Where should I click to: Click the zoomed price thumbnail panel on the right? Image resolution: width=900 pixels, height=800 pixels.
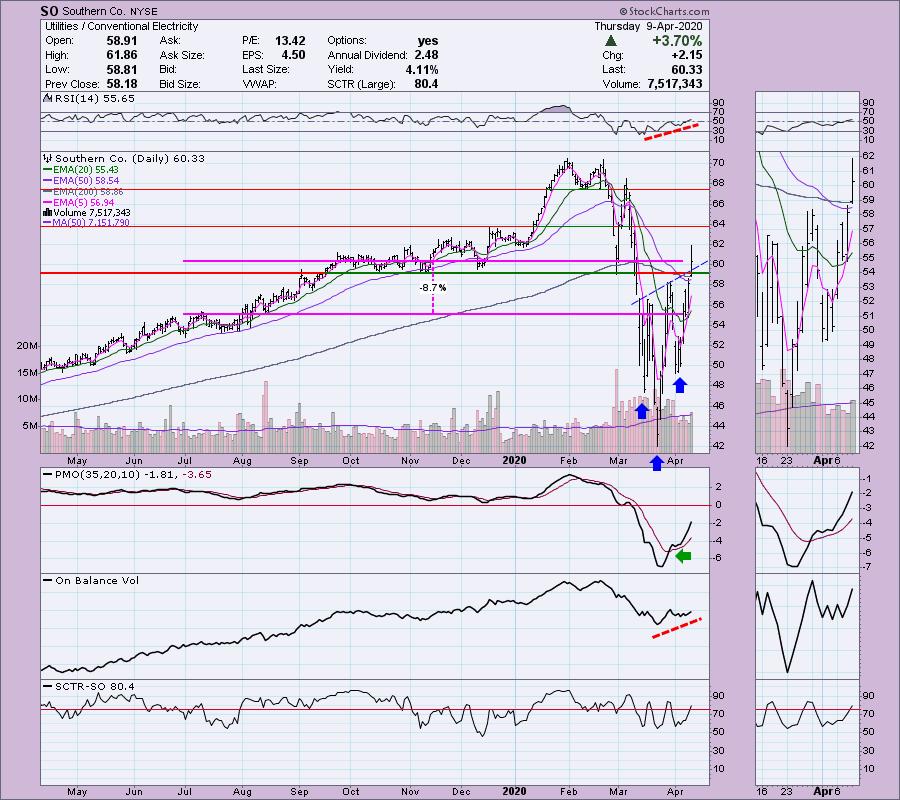807,302
